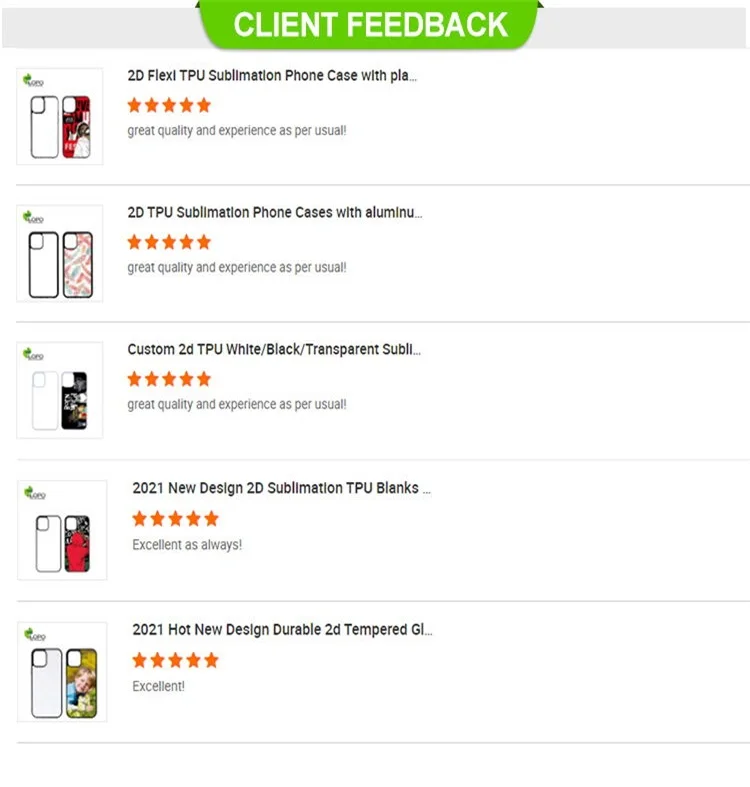Click the star rating under Custom 2d TPU
The width and height of the screenshot is (750, 787).
click(169, 379)
